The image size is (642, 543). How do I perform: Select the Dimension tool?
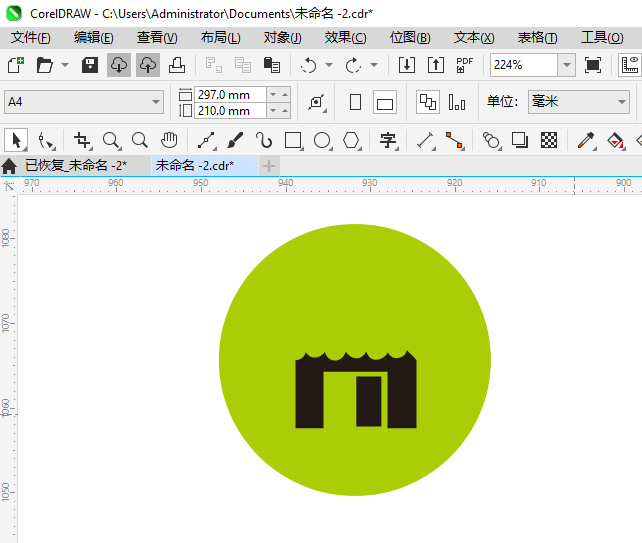tap(425, 140)
